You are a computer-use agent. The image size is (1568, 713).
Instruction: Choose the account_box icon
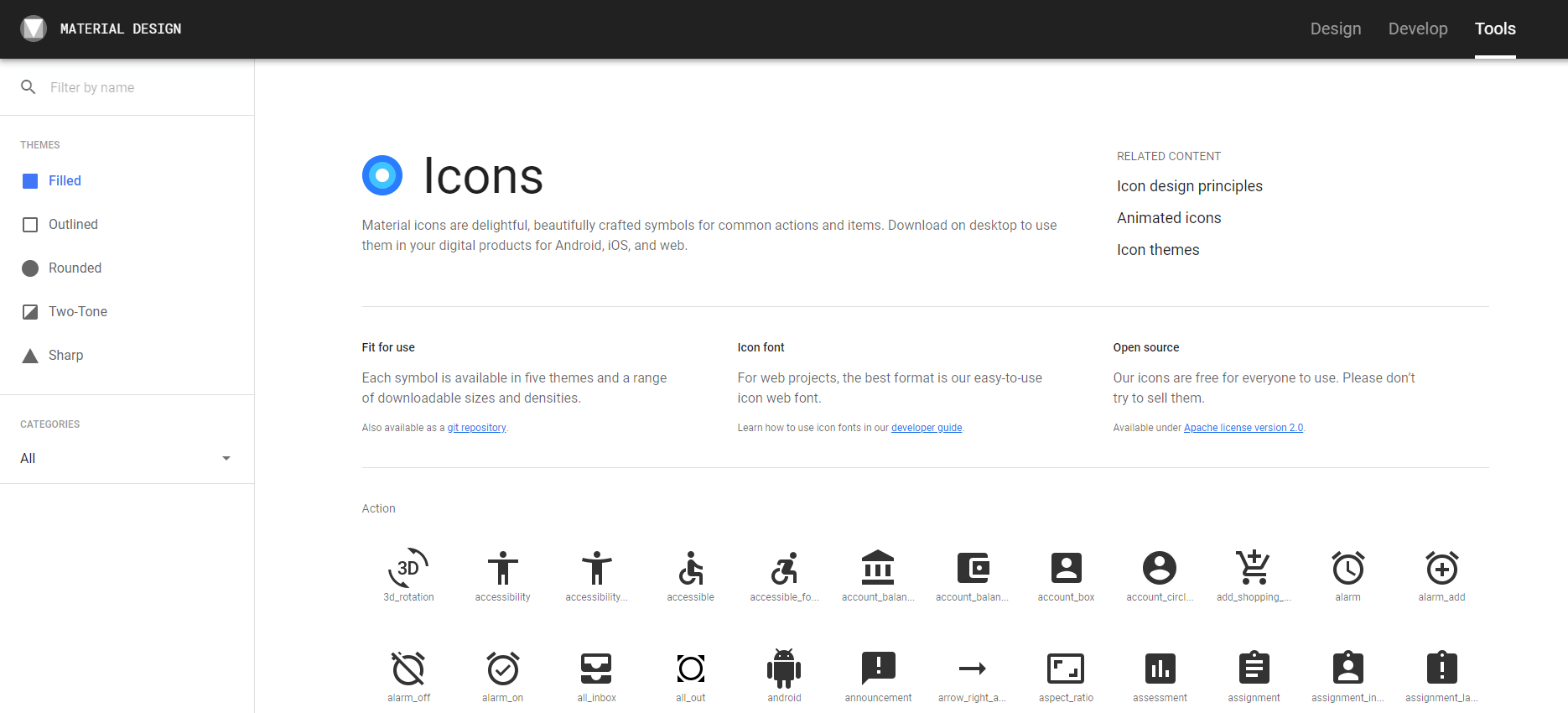pos(1066,569)
